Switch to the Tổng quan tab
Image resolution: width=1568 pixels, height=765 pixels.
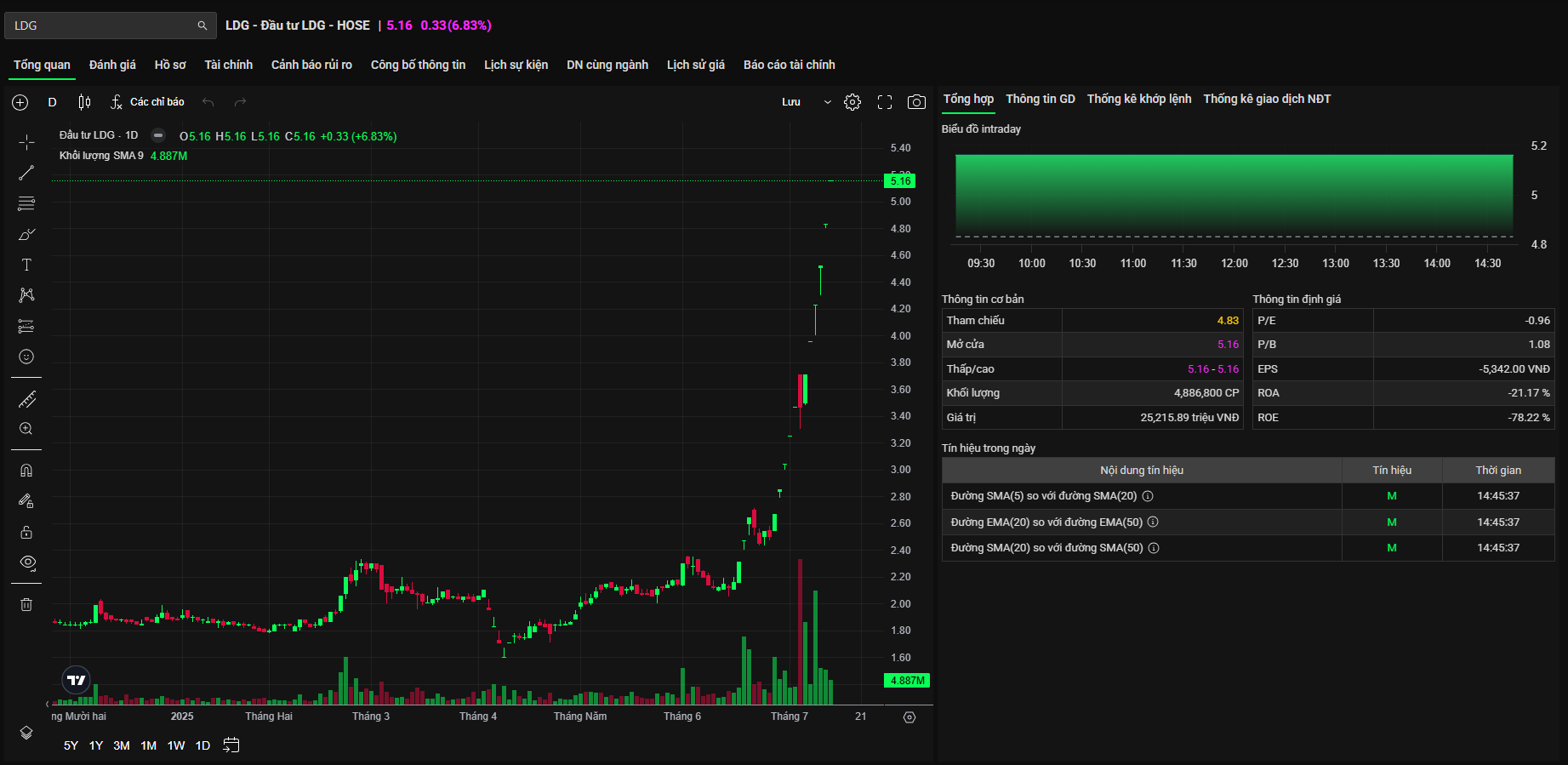[x=42, y=65]
